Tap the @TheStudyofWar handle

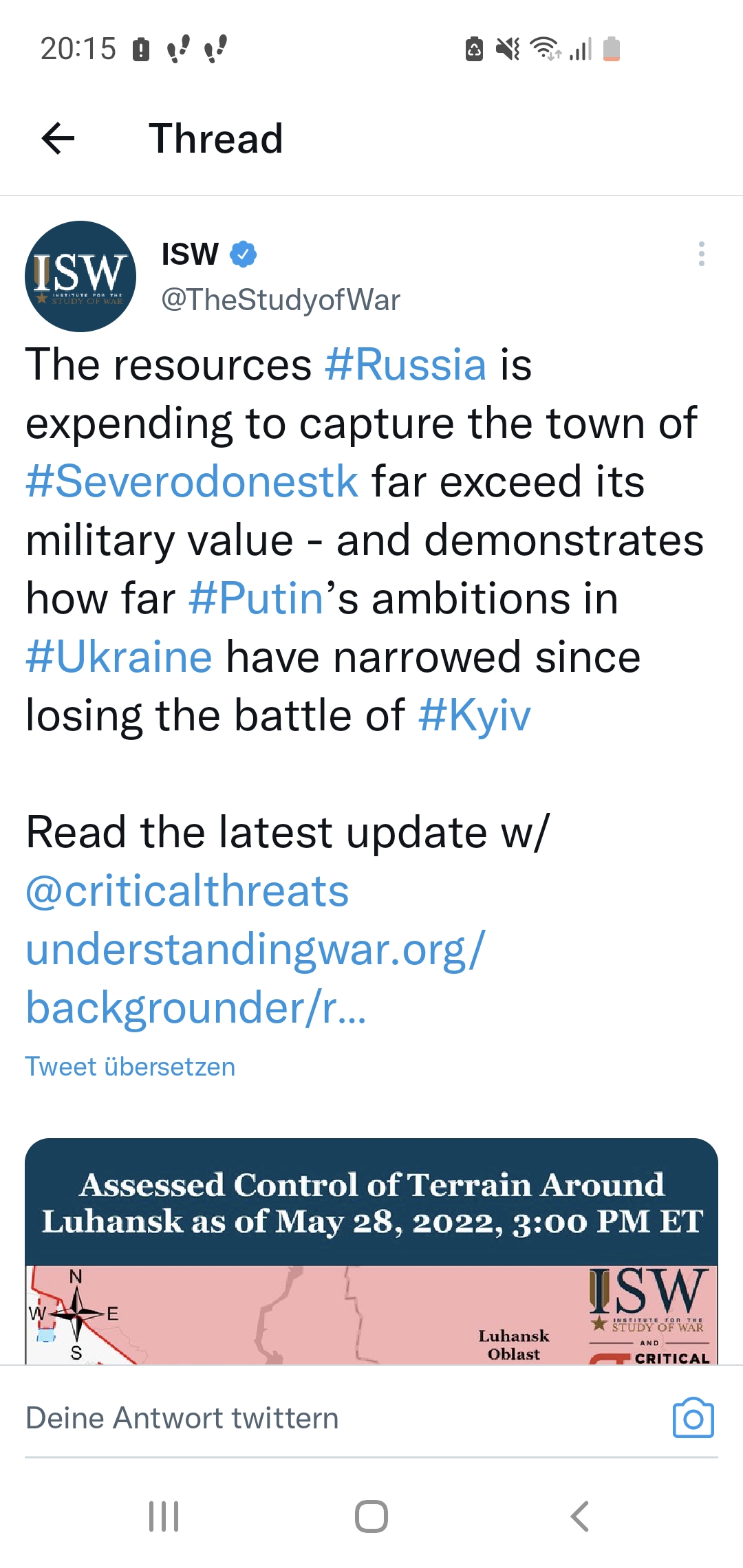(281, 300)
